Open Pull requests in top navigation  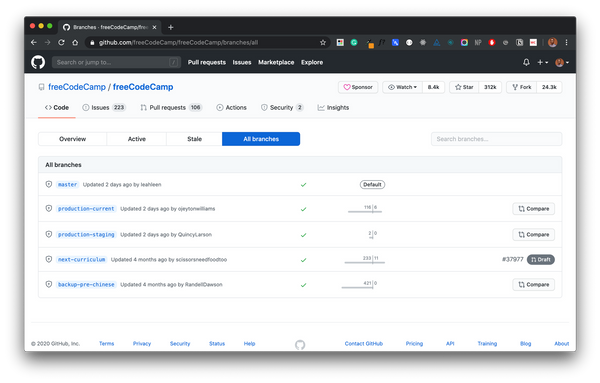(x=207, y=62)
